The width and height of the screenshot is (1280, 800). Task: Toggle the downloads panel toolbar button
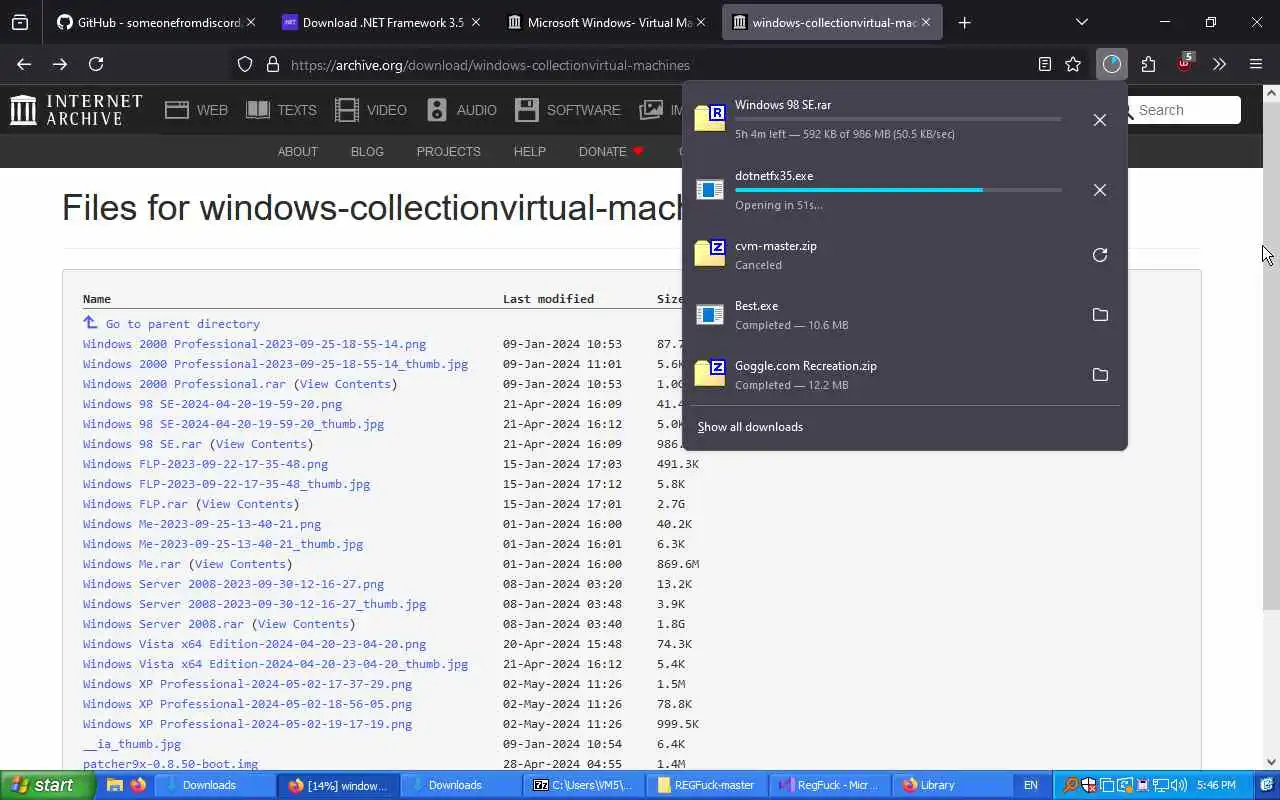pyautogui.click(x=1112, y=64)
